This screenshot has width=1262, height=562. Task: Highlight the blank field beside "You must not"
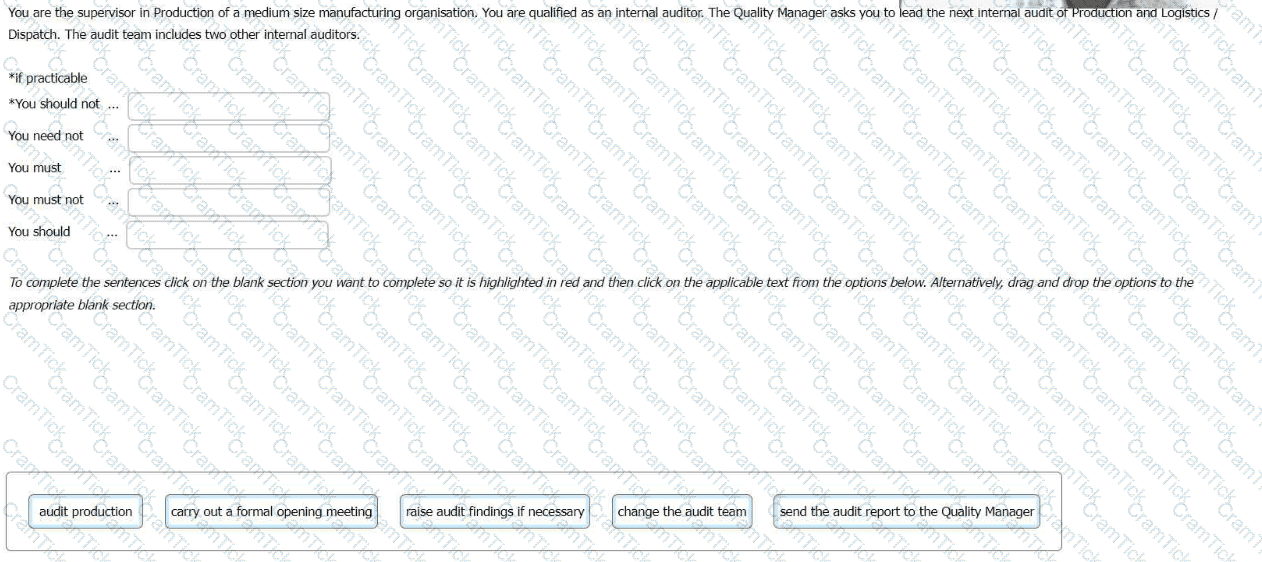[229, 202]
